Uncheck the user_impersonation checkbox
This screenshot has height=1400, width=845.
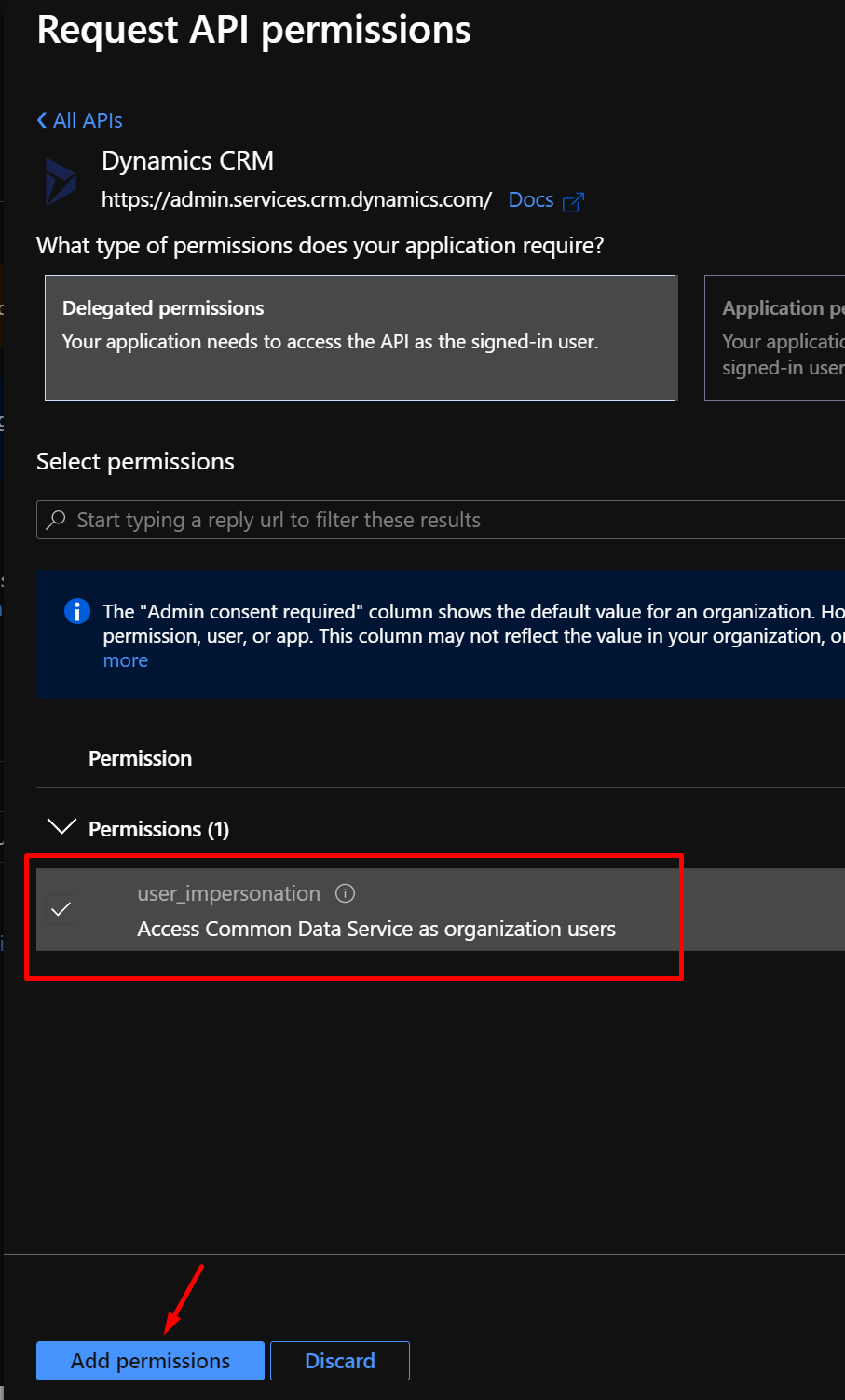pos(61,909)
